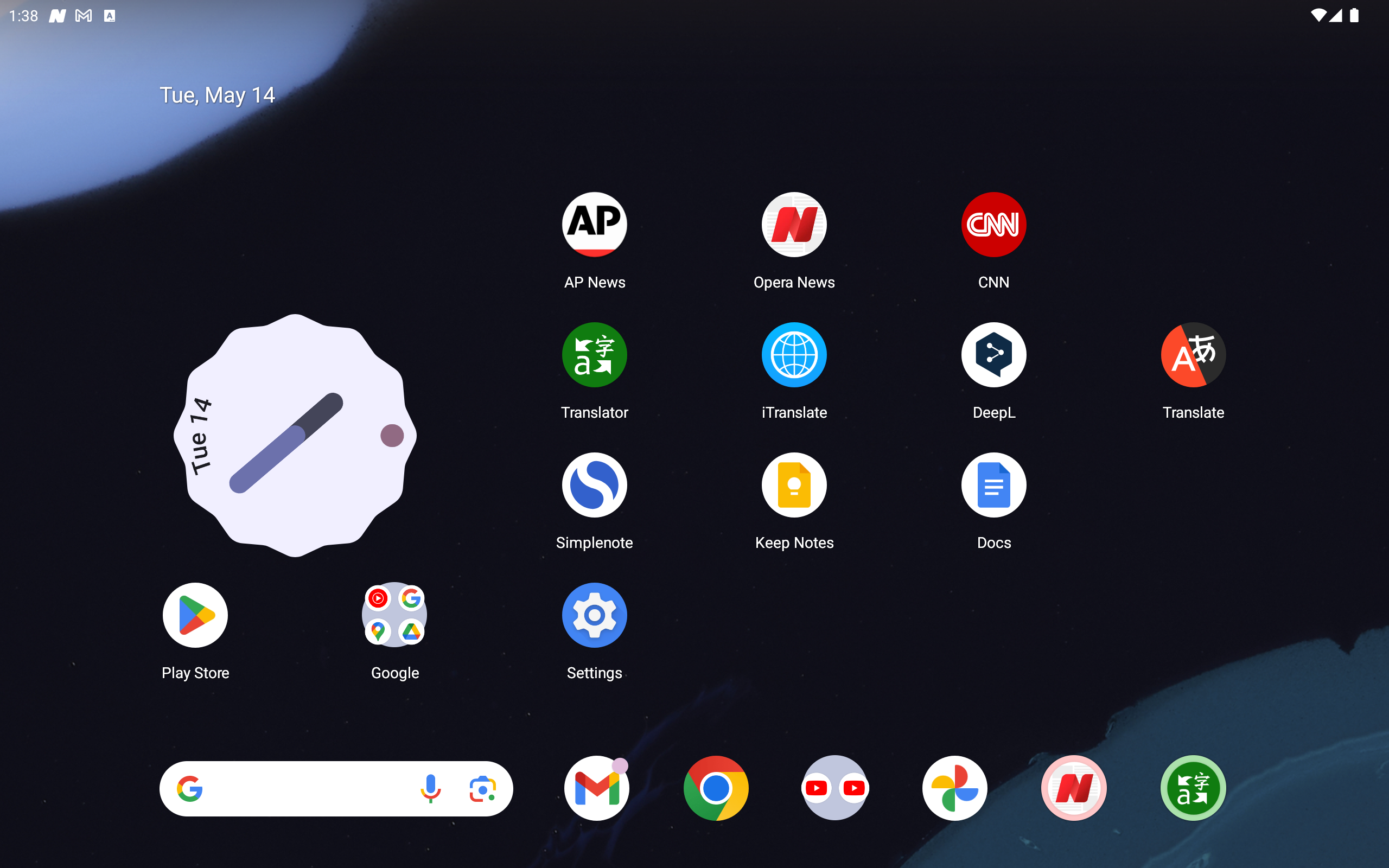Tap the 'Tue, May 14' date widget

pyautogui.click(x=217, y=95)
